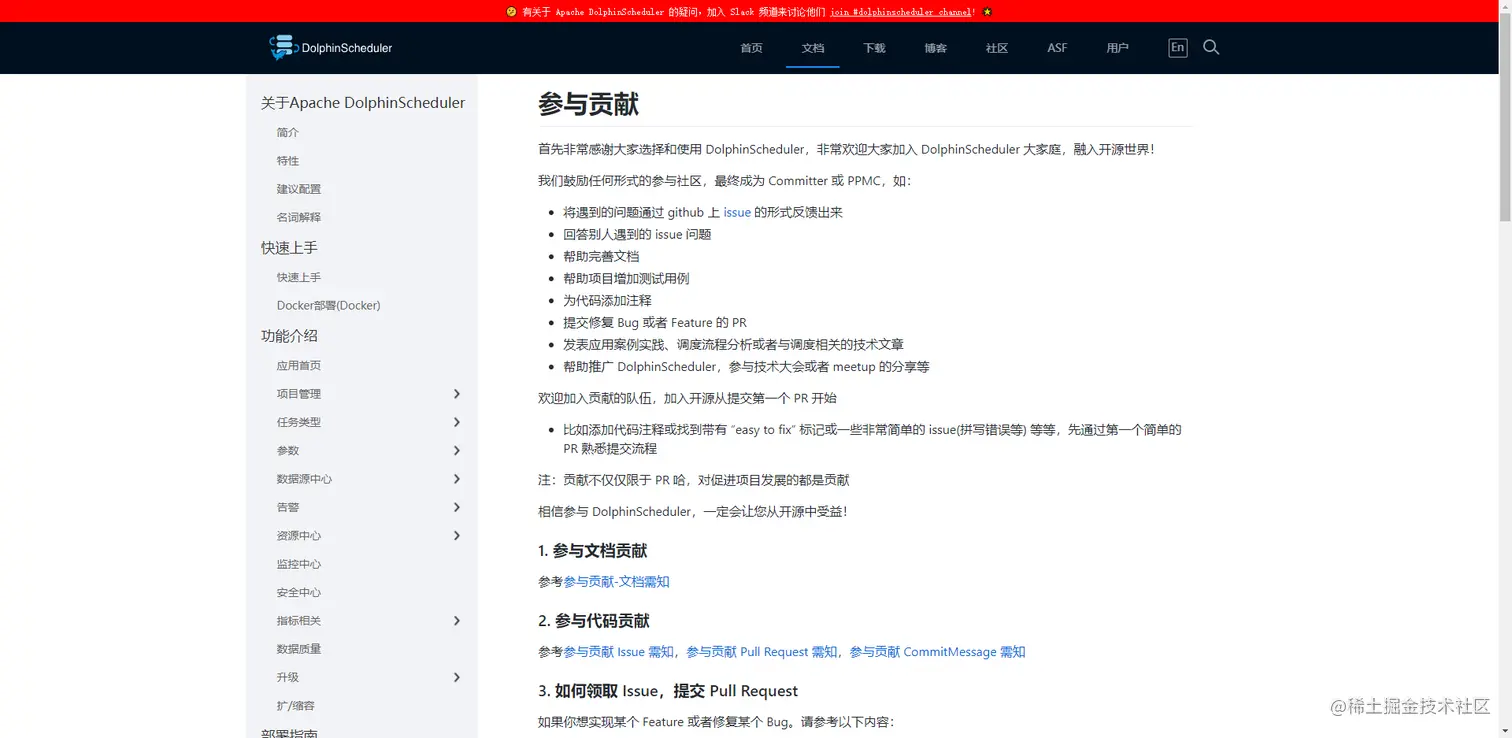Open the 文档 navigation tab
The image size is (1512, 738).
(x=813, y=48)
